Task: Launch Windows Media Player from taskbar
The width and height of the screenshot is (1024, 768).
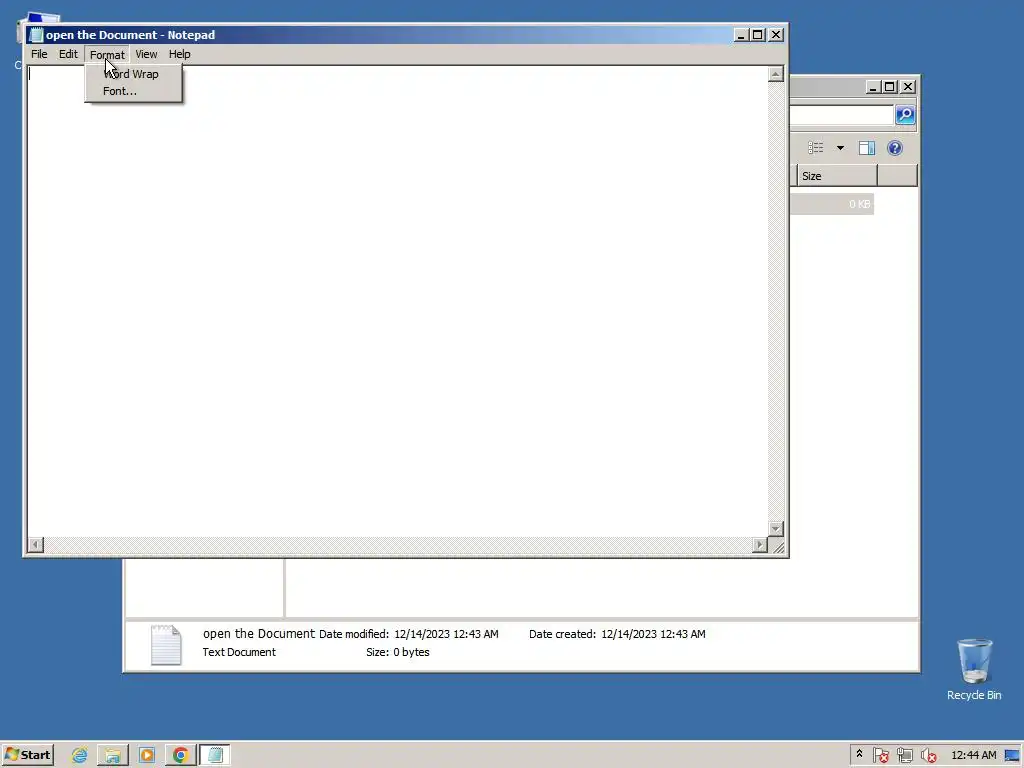Action: (147, 756)
